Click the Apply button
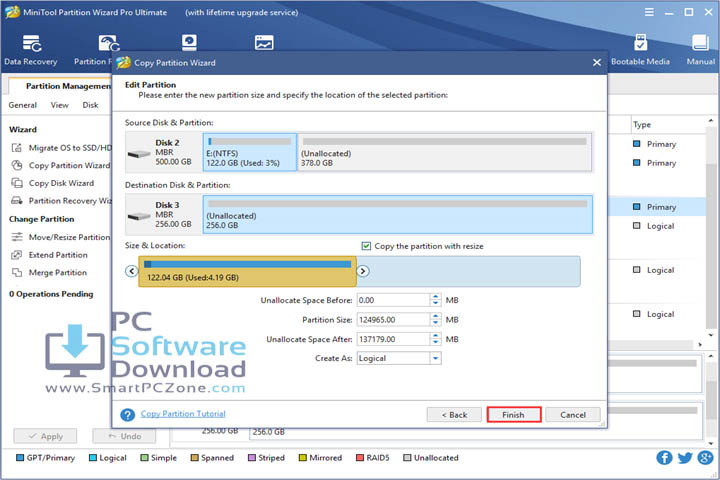This screenshot has height=480, width=720. pyautogui.click(x=45, y=436)
